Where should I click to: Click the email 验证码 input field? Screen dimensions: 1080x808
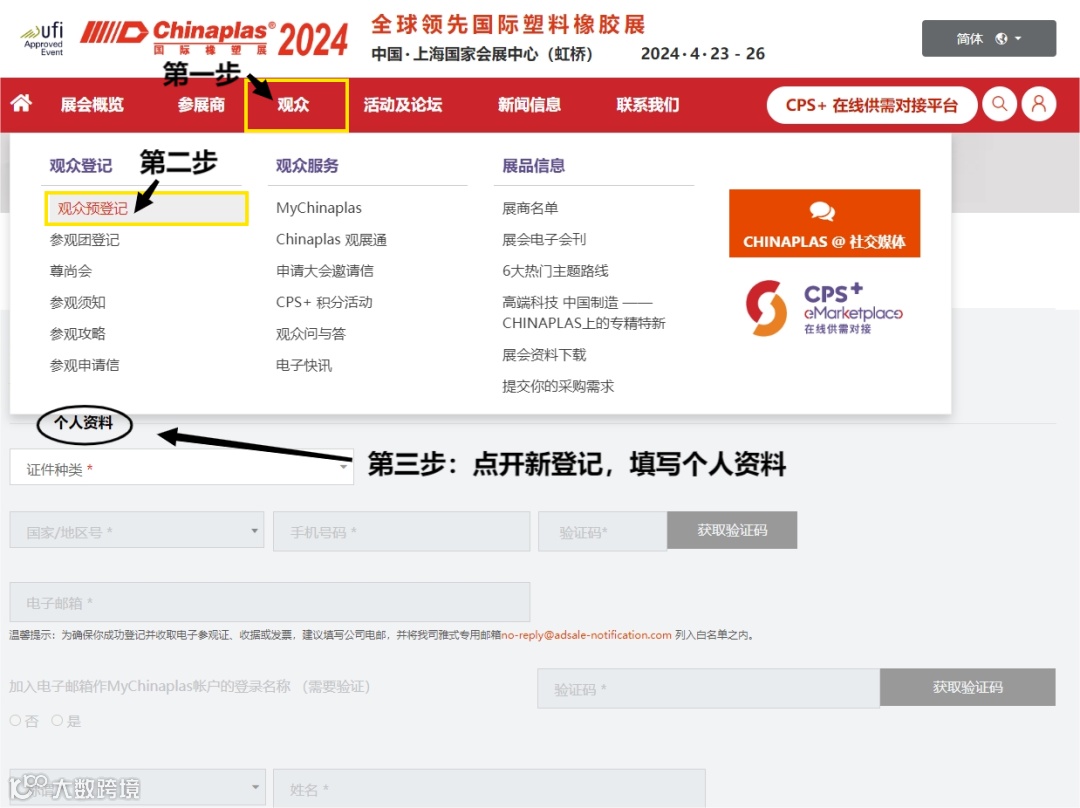pyautogui.click(x=709, y=688)
